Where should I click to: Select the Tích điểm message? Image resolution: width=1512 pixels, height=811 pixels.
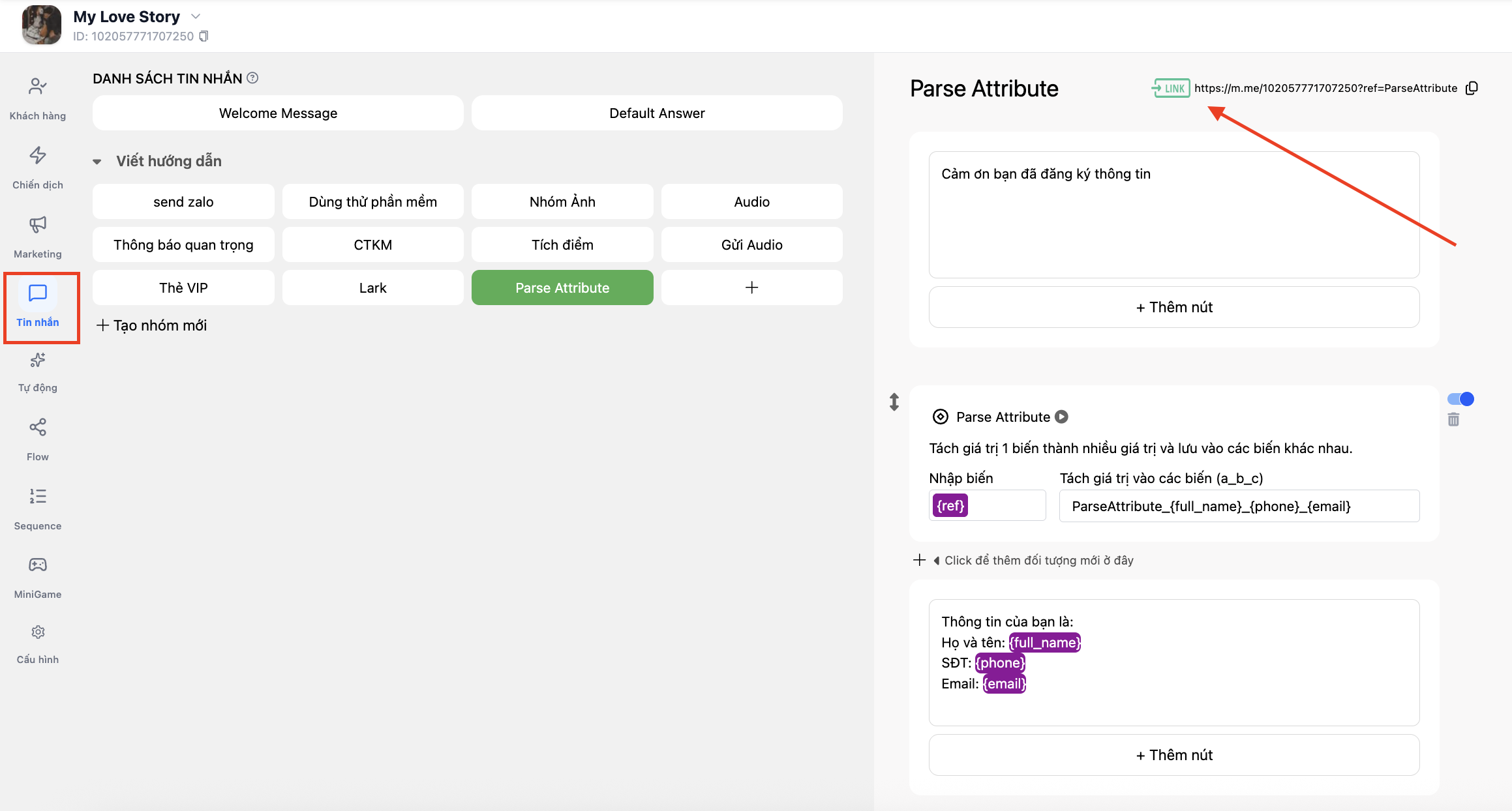tap(562, 244)
